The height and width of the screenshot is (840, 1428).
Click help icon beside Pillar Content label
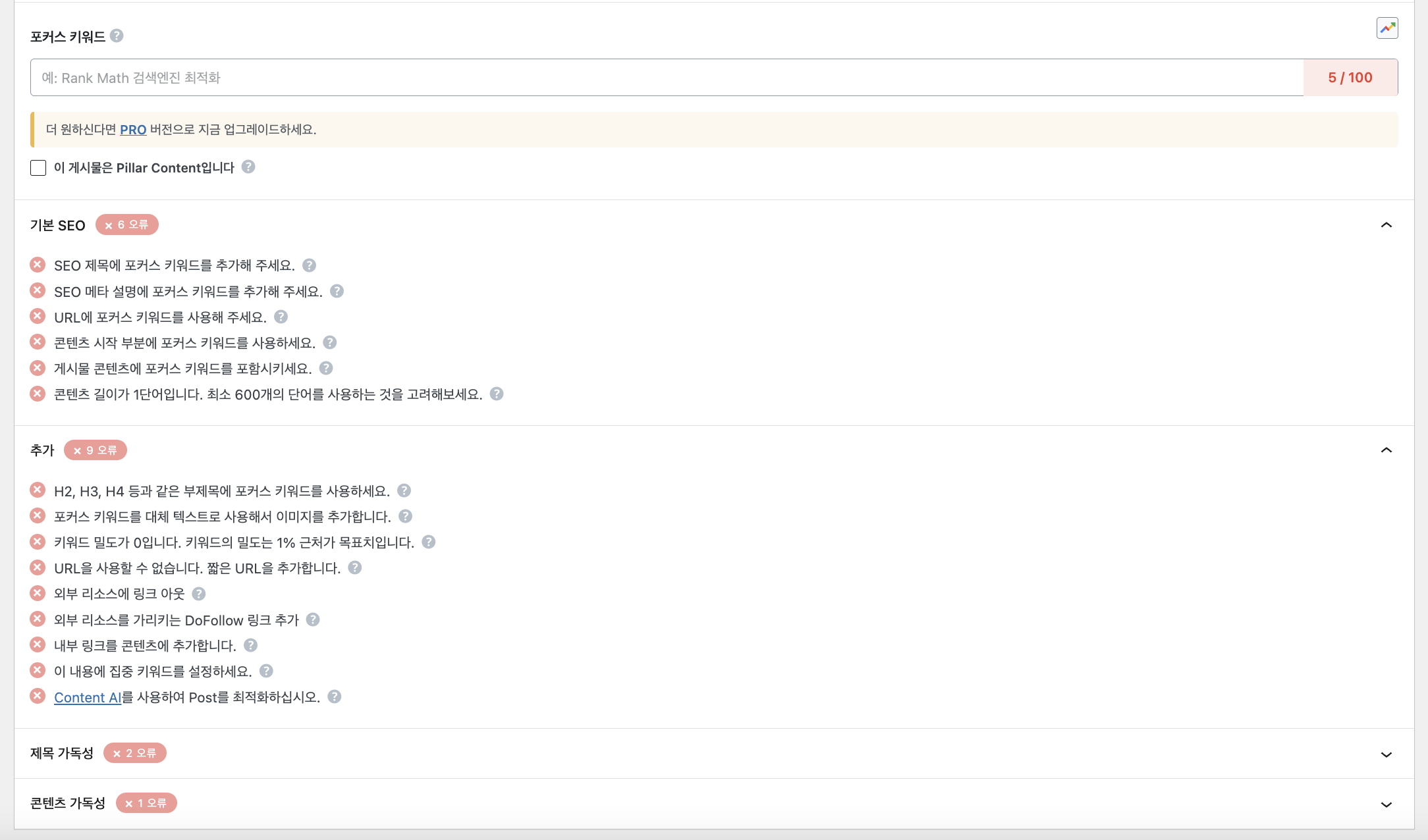(248, 167)
